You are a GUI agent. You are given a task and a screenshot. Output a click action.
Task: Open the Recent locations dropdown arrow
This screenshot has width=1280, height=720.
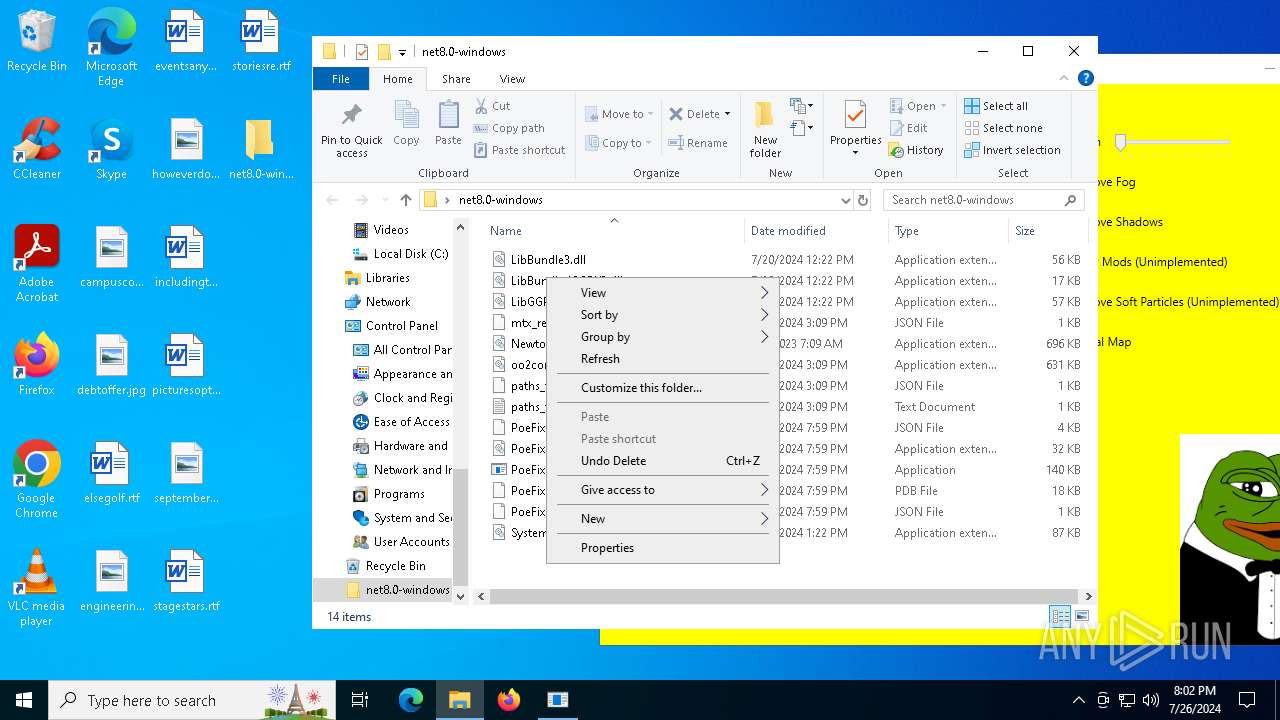click(x=384, y=200)
